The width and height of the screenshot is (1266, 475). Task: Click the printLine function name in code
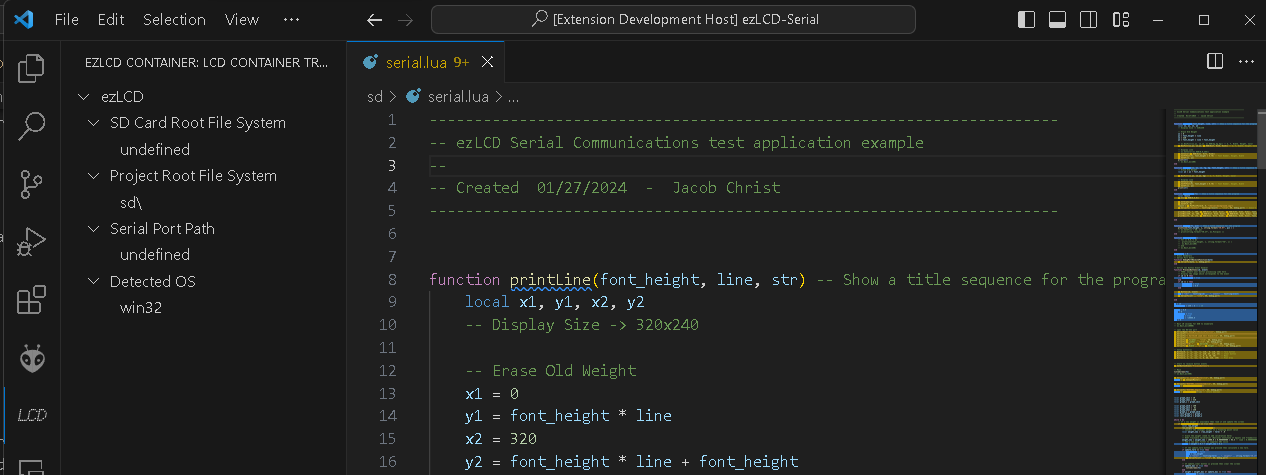pyautogui.click(x=549, y=280)
